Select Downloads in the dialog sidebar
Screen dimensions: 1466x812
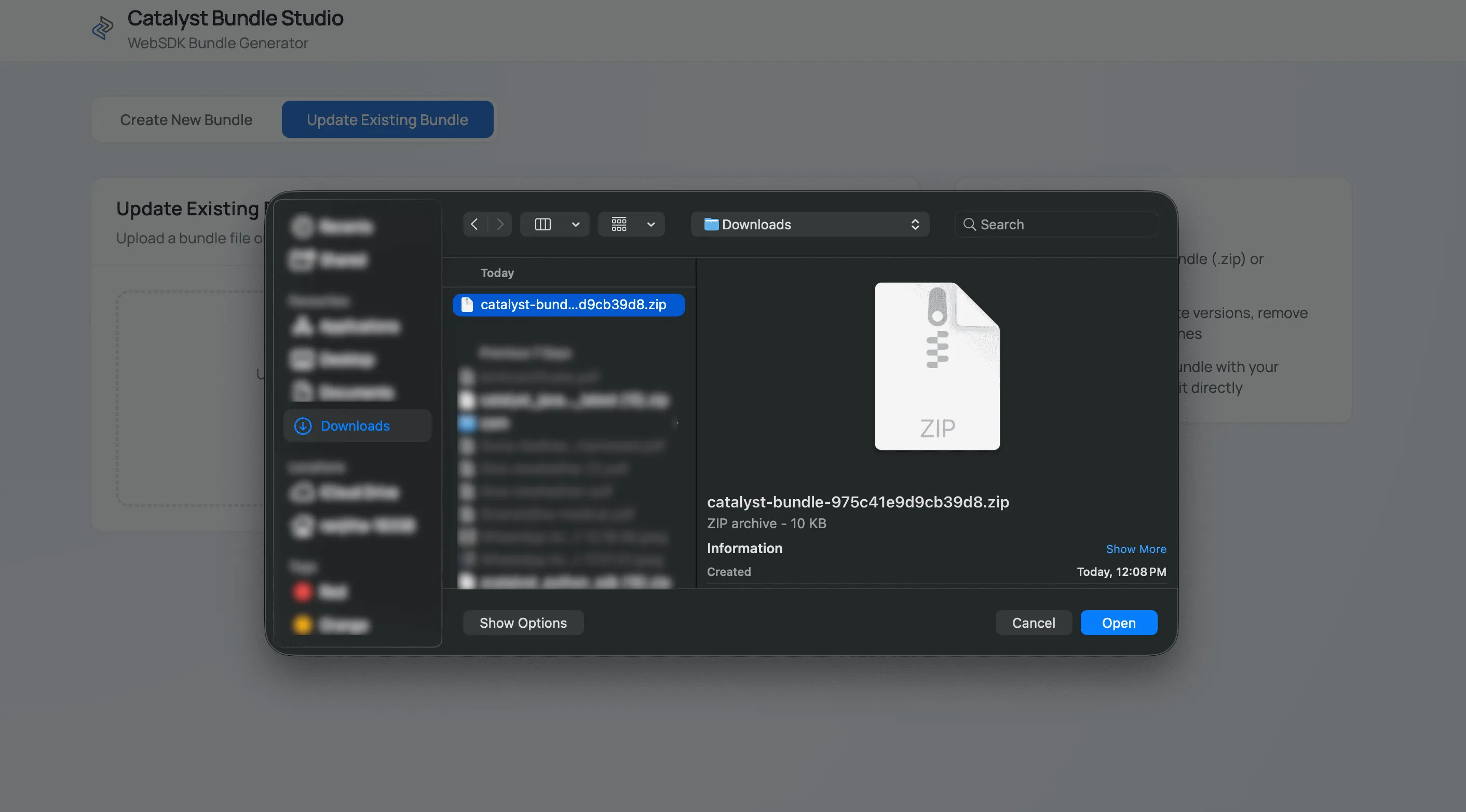coord(357,426)
